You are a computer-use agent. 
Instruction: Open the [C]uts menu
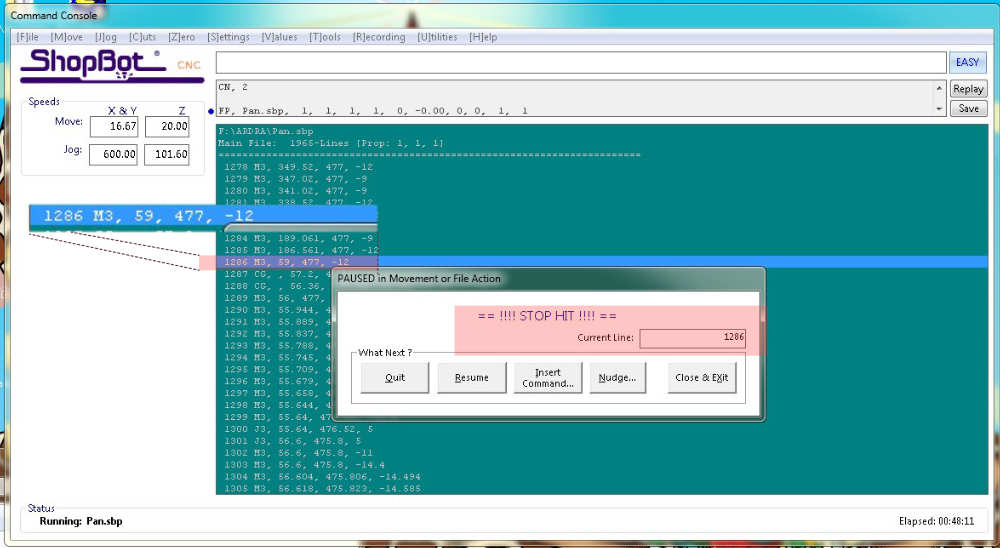coord(142,37)
